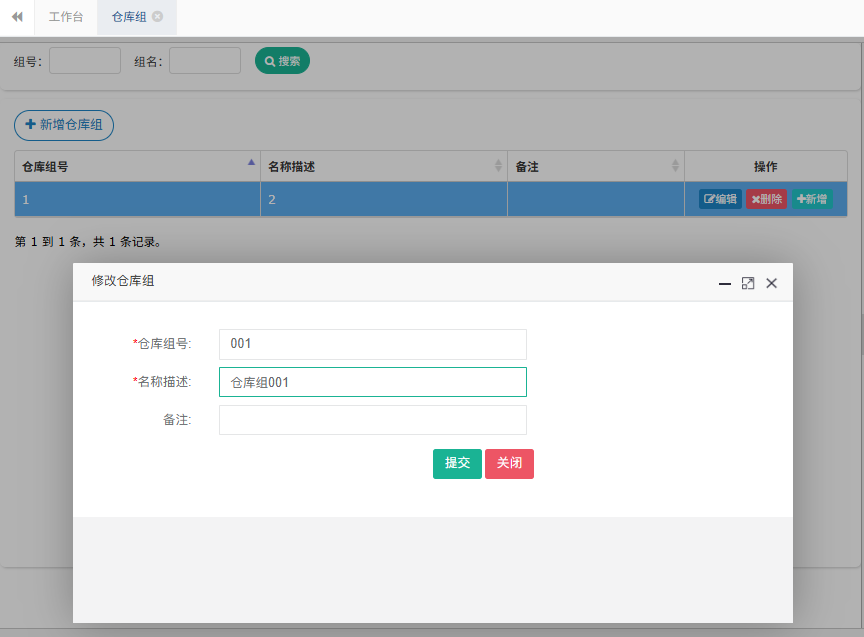The height and width of the screenshot is (637, 864).
Task: Sort by 备注 column arrows
Action: 675,166
